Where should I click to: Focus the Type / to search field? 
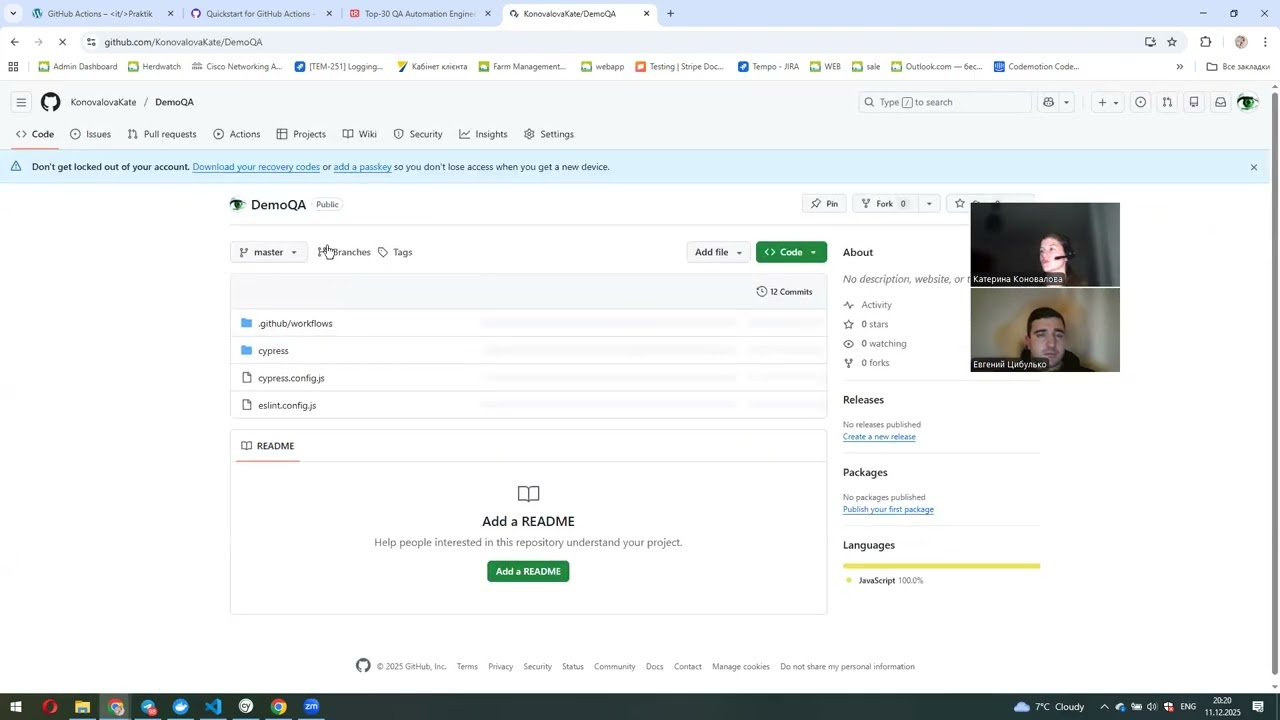(945, 102)
